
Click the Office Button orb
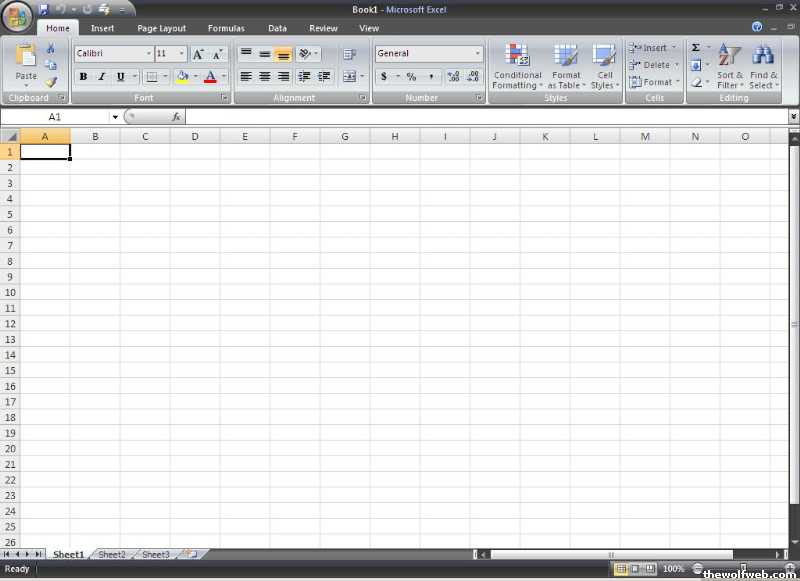tap(18, 18)
